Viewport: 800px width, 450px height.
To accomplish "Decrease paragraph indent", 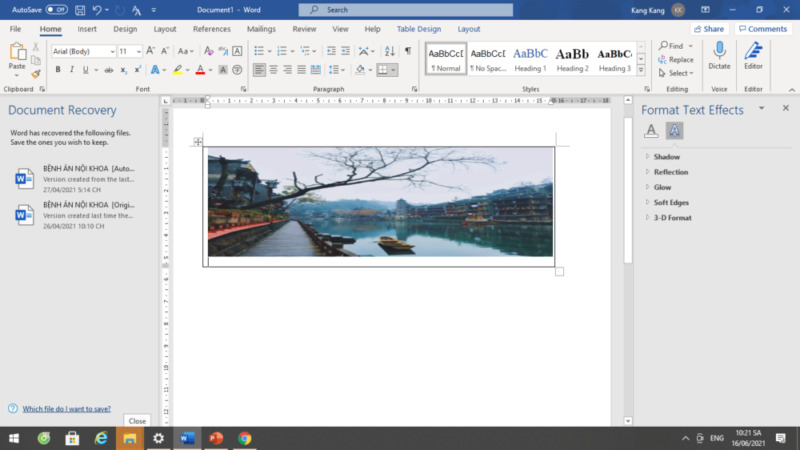I will 331,51.
